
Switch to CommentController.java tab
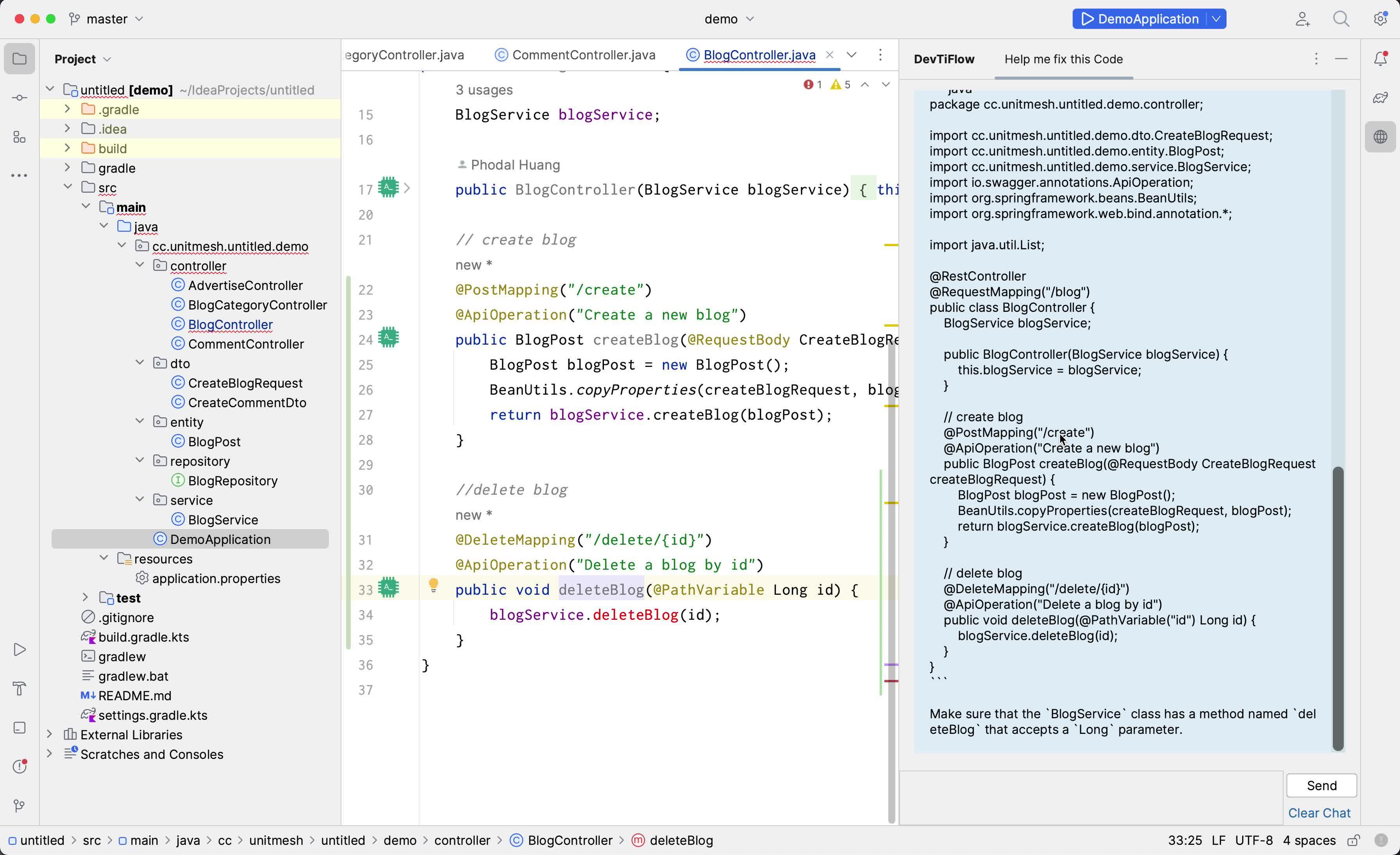pyautogui.click(x=583, y=55)
